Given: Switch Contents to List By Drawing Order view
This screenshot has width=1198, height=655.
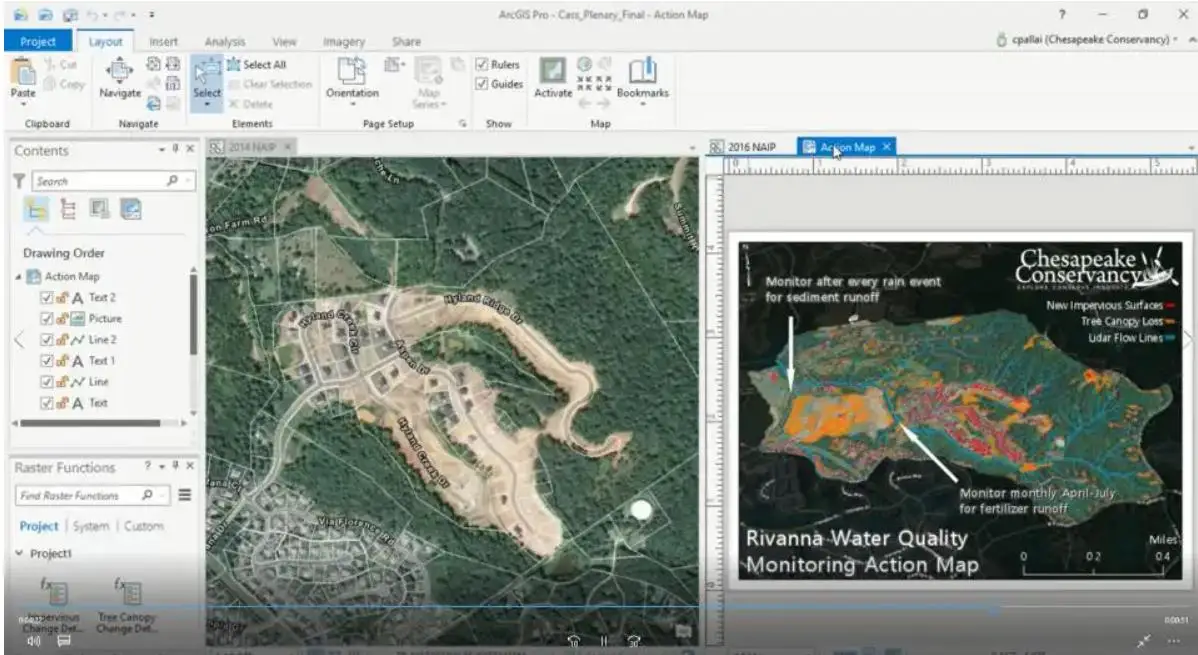Looking at the screenshot, I should [35, 210].
